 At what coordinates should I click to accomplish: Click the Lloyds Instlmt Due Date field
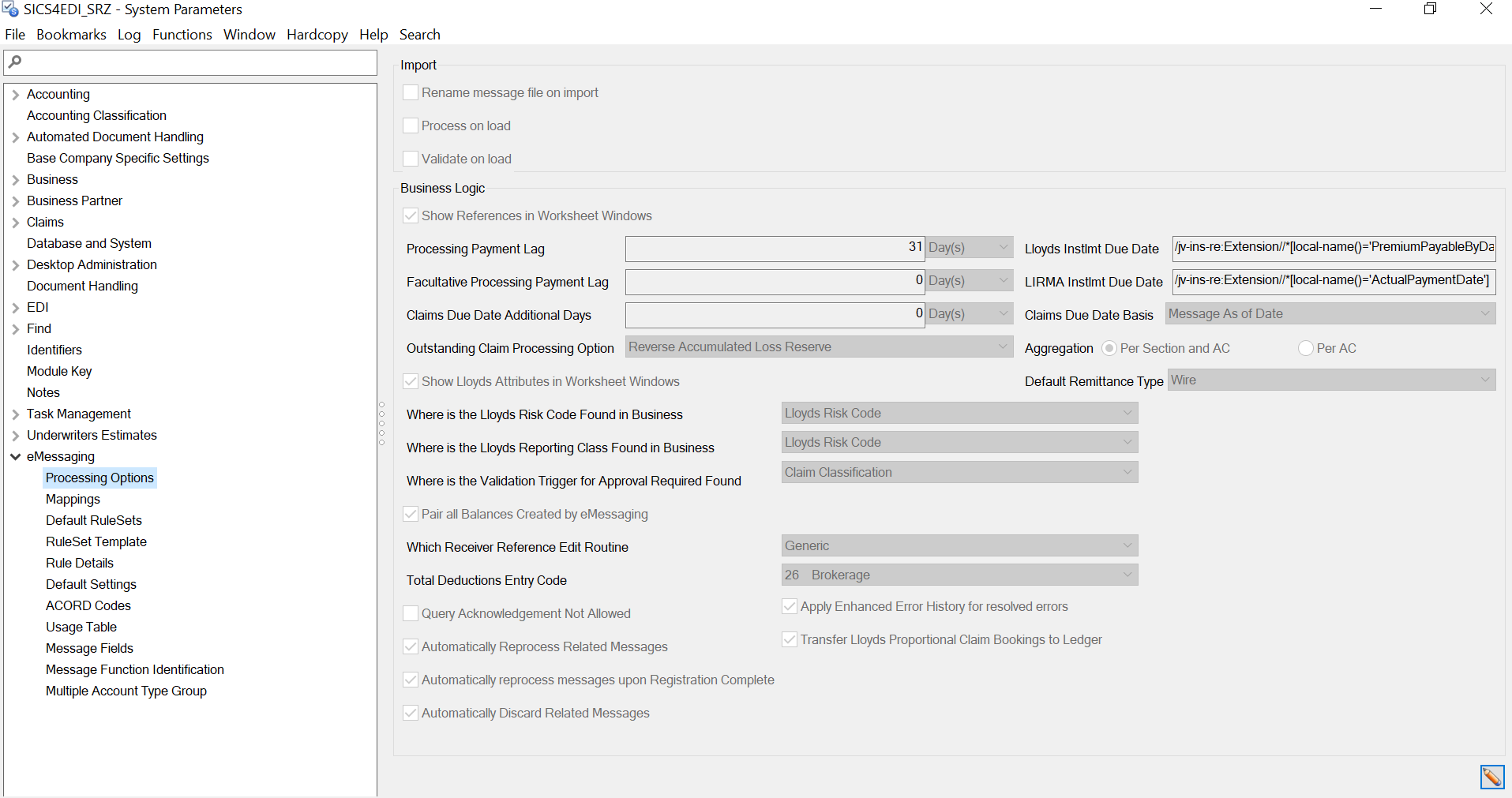point(1333,248)
